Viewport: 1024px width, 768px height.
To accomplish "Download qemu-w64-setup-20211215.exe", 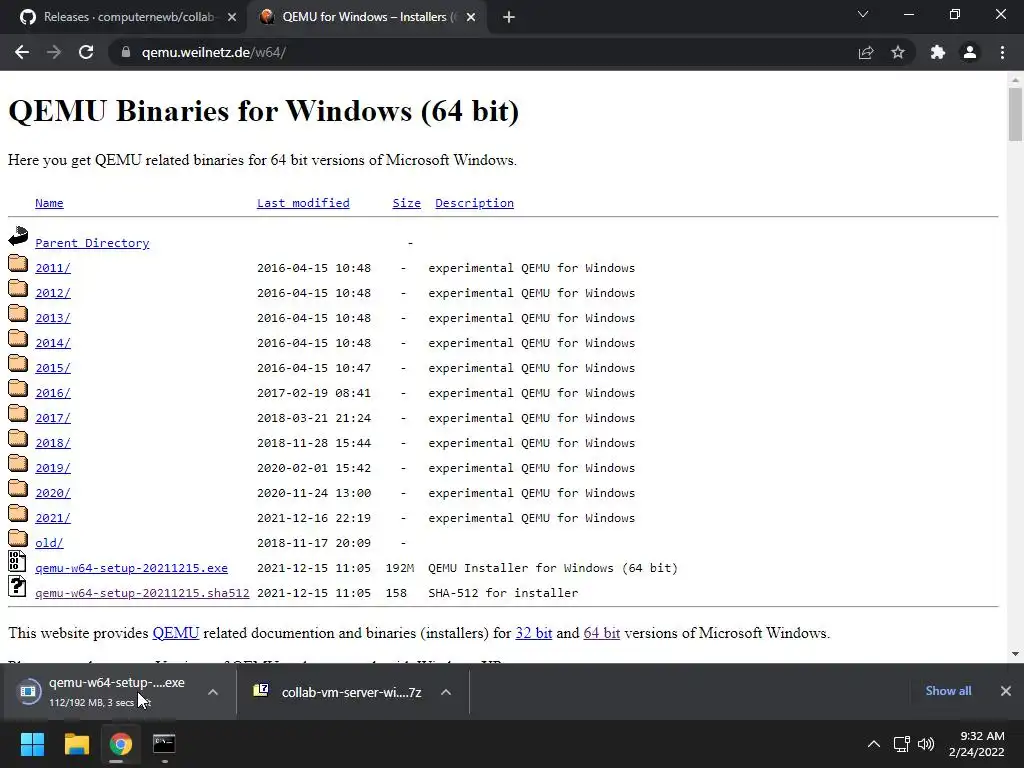I will [131, 568].
